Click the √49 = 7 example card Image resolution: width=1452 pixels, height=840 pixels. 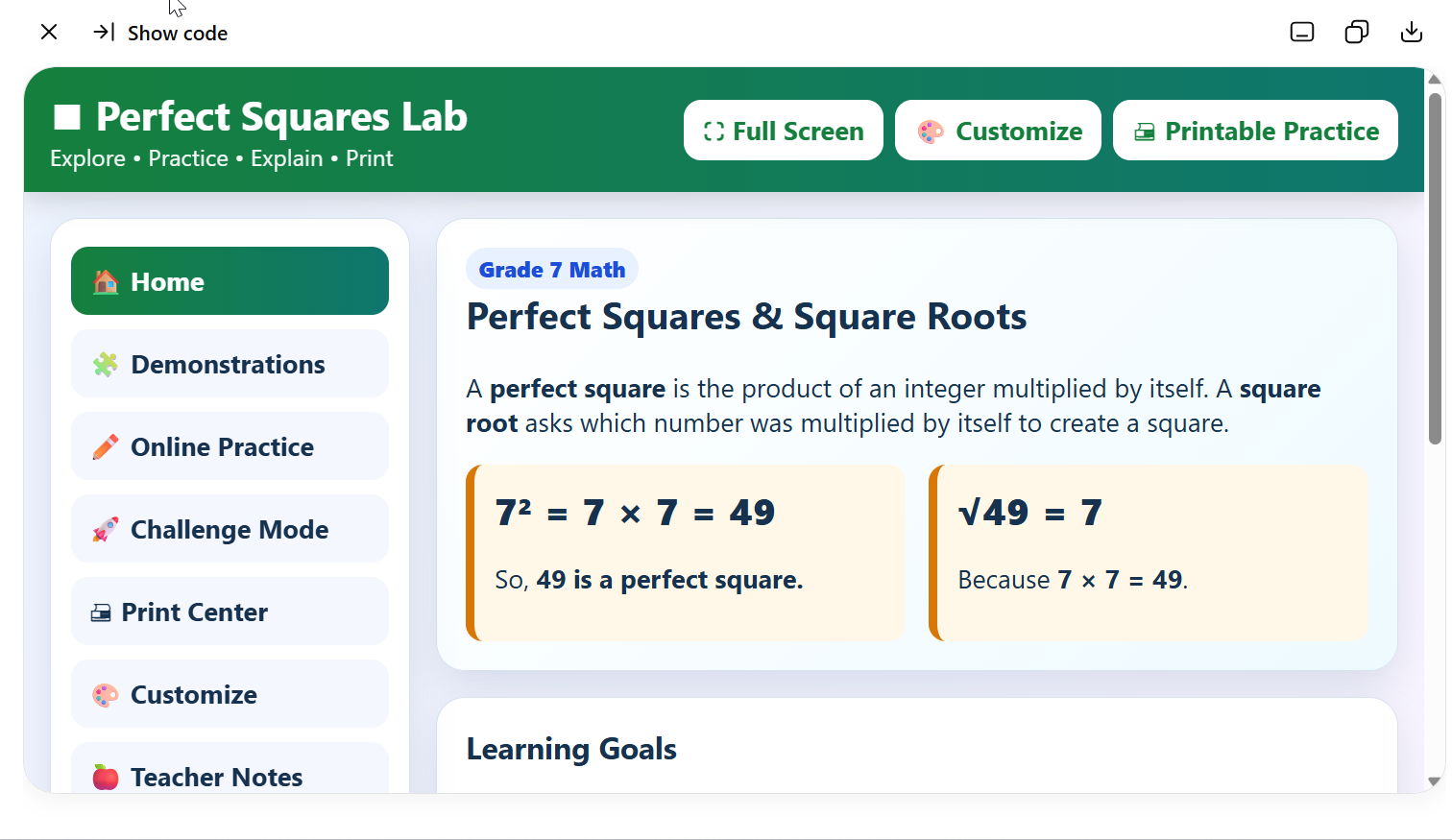(x=1149, y=553)
